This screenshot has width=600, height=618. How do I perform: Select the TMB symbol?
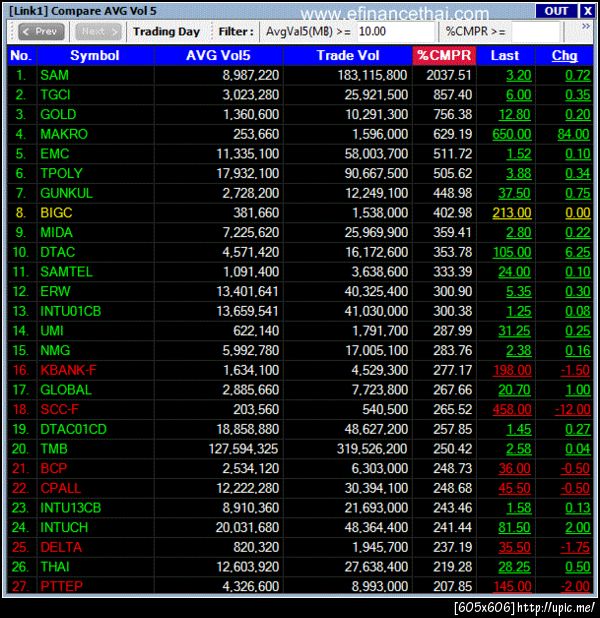click(x=54, y=449)
